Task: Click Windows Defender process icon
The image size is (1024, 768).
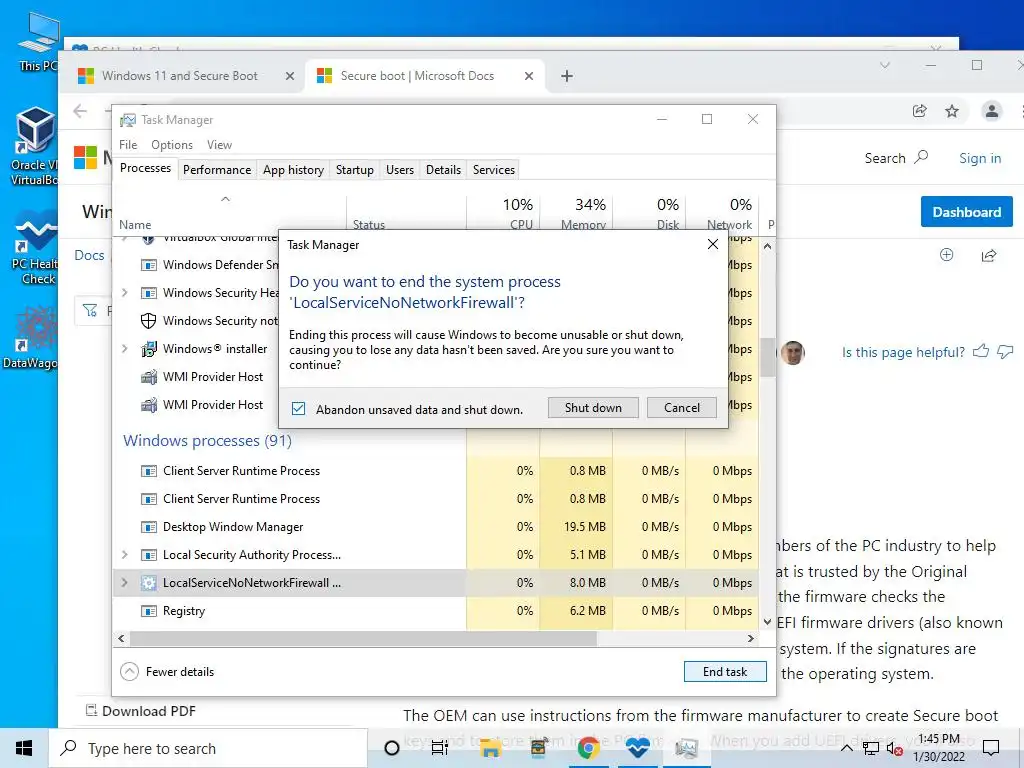Action: pos(149,265)
